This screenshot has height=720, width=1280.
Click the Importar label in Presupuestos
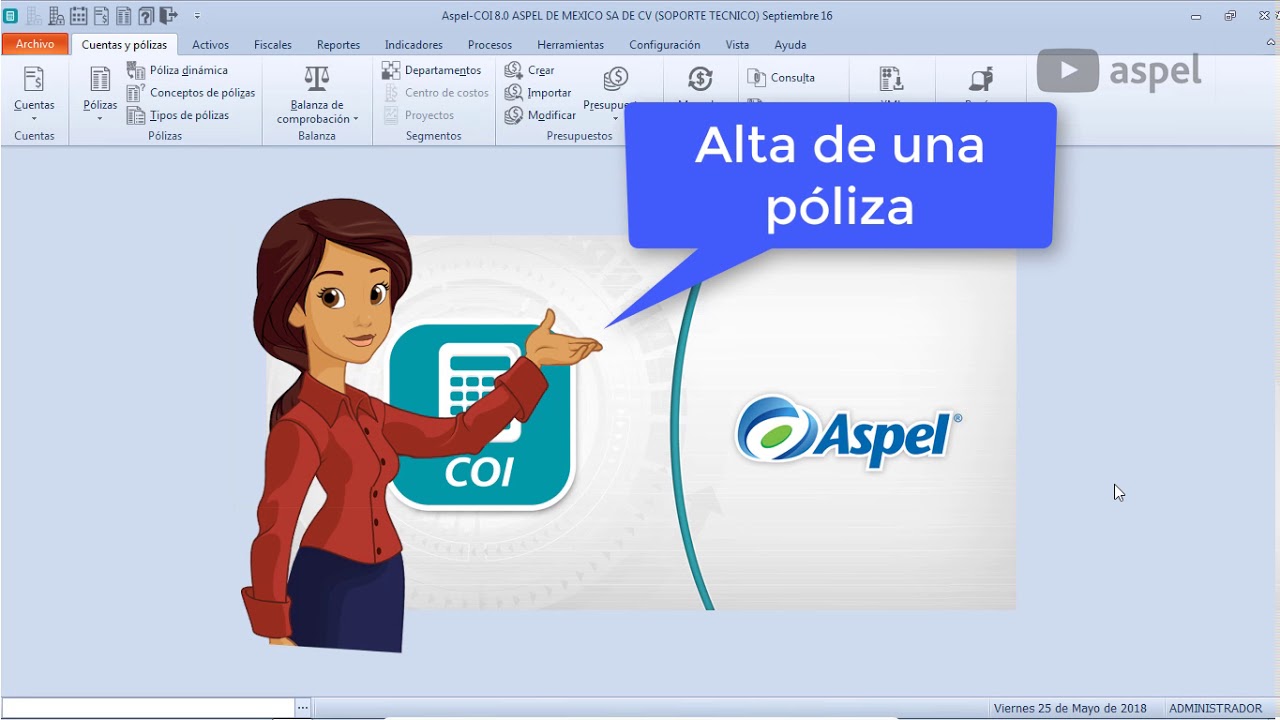(x=549, y=93)
